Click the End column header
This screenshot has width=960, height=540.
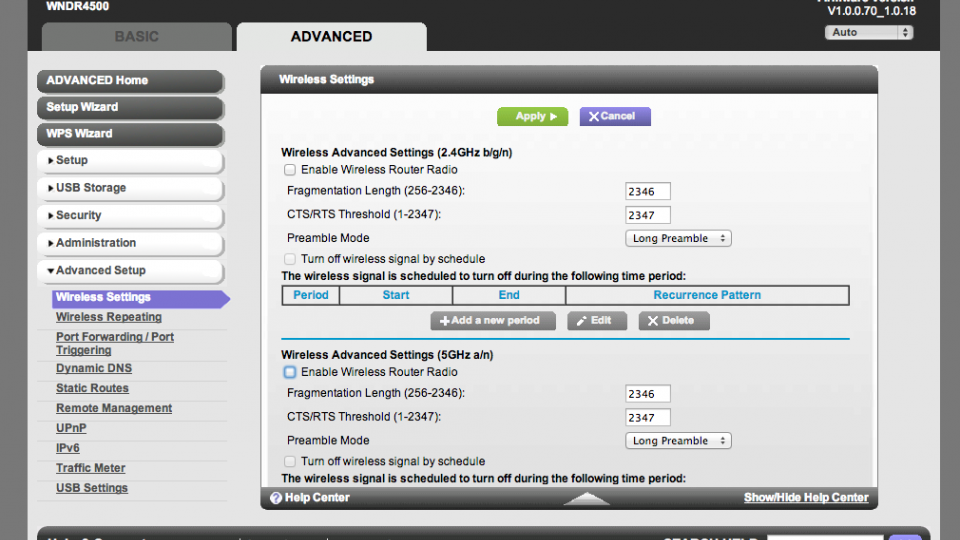(x=509, y=295)
